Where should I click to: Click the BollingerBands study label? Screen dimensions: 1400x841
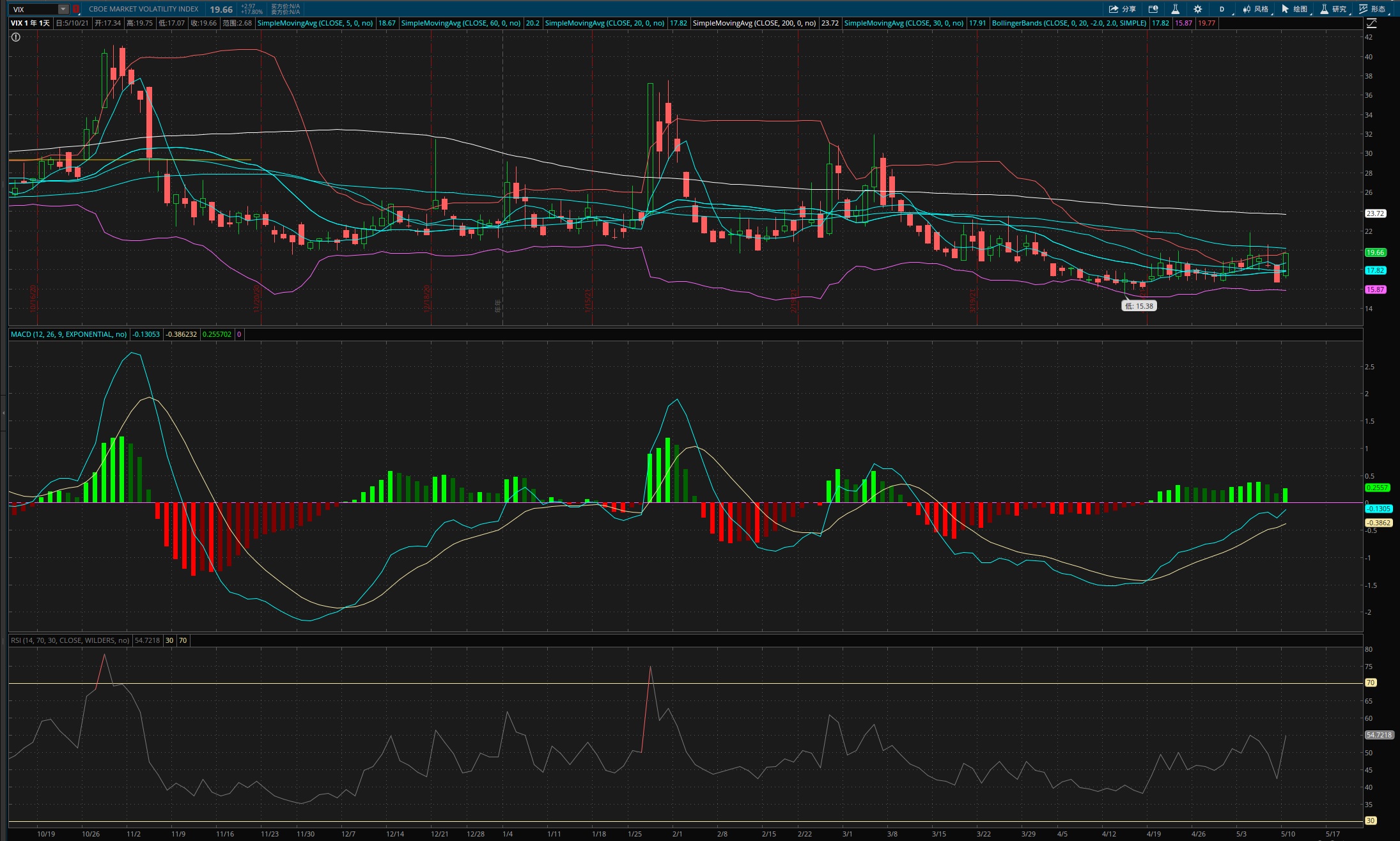pos(1069,23)
